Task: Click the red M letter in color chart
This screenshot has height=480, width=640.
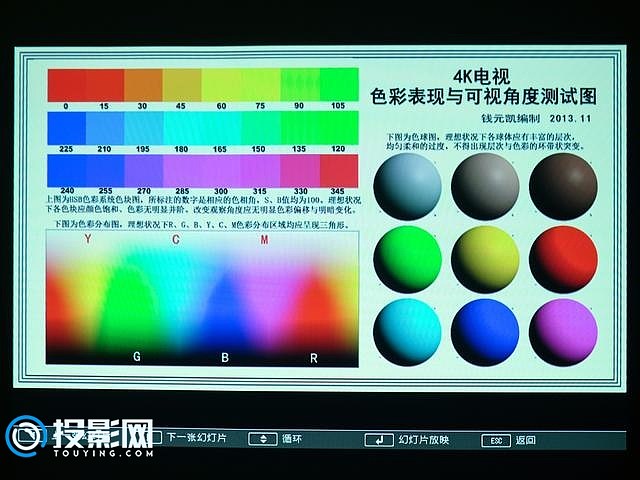Action: [264, 240]
